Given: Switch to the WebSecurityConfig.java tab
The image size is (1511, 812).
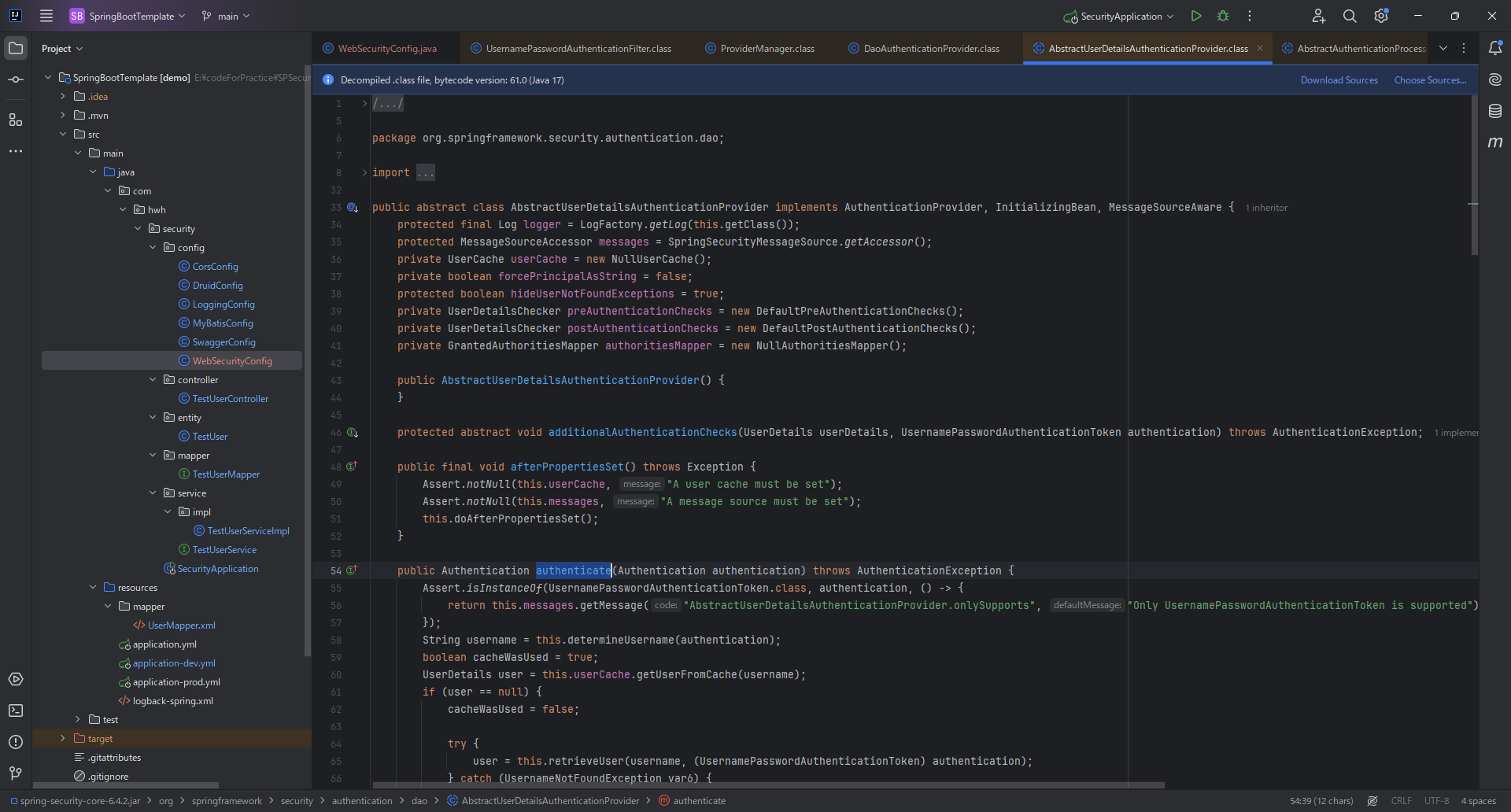Looking at the screenshot, I should [386, 49].
